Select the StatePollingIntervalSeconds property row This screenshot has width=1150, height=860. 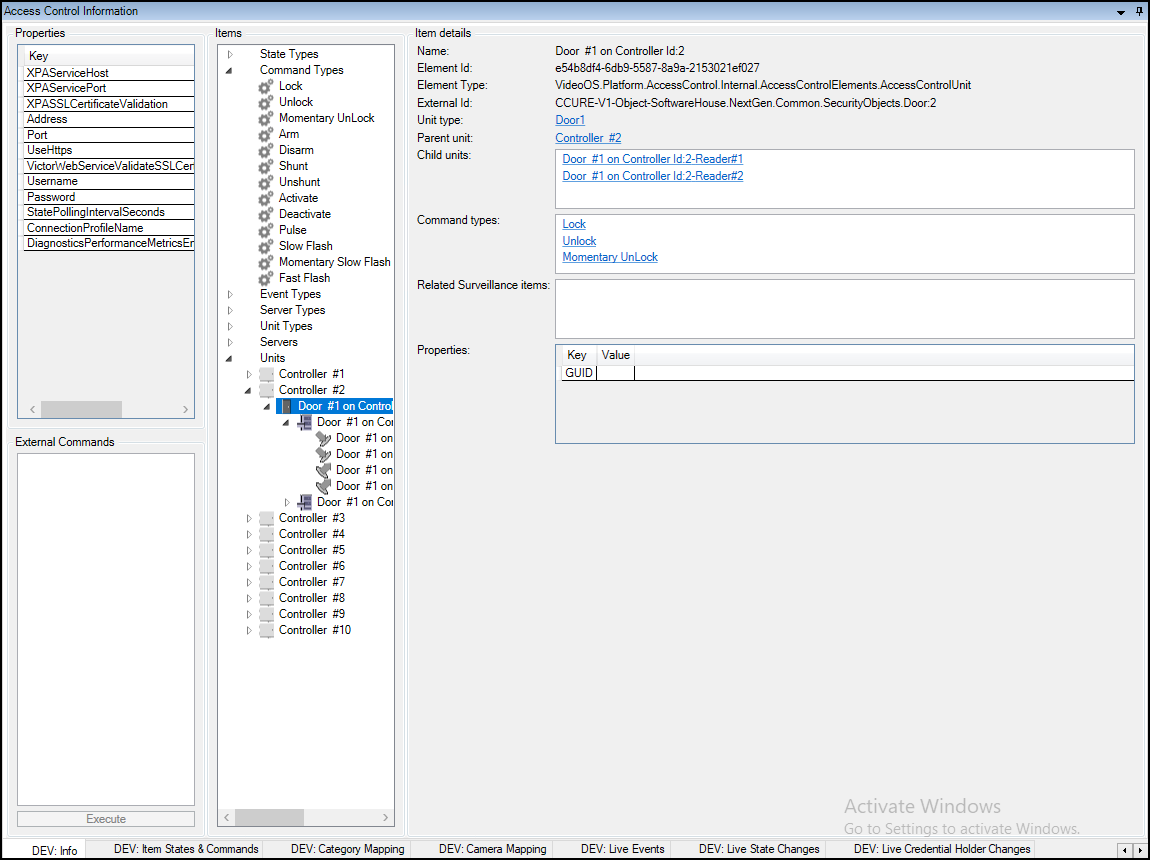click(x=109, y=213)
